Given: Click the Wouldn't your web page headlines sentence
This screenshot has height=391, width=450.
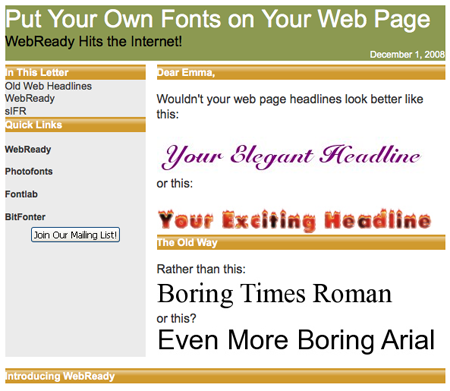Looking at the screenshot, I should click(x=290, y=106).
